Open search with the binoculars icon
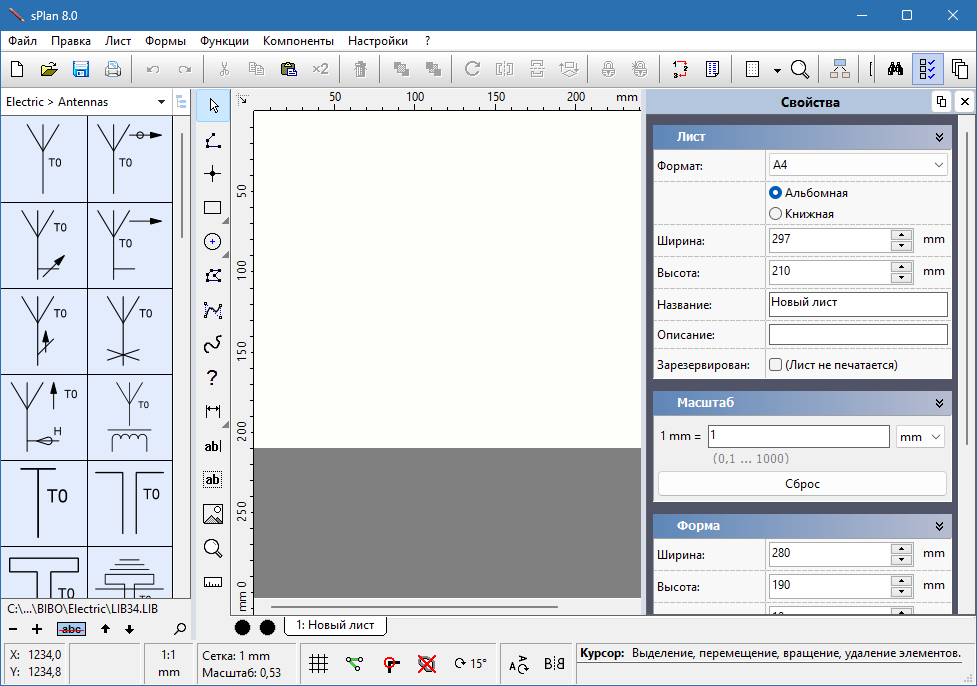Image resolution: width=977 pixels, height=686 pixels. (895, 69)
